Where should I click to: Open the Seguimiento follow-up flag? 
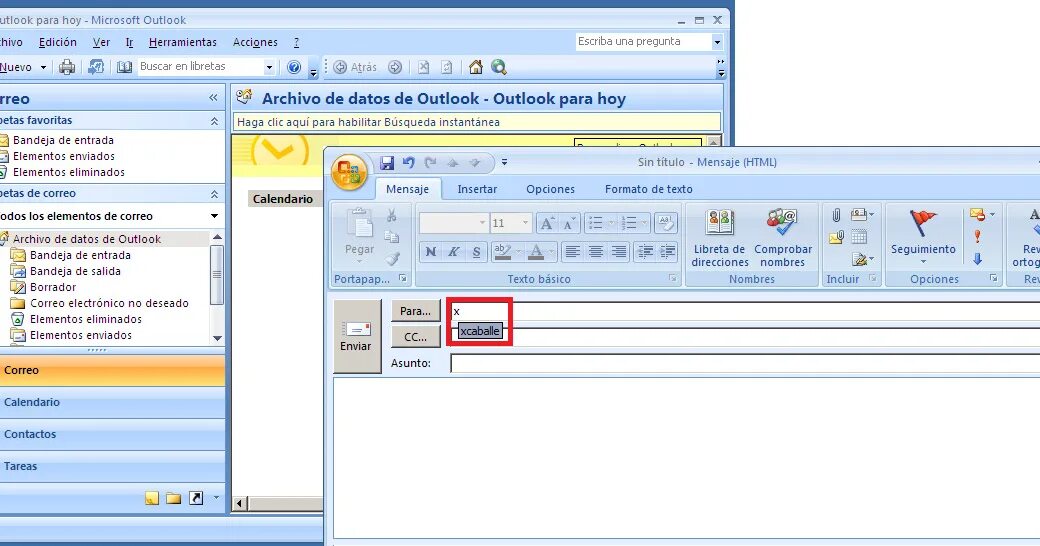click(923, 237)
